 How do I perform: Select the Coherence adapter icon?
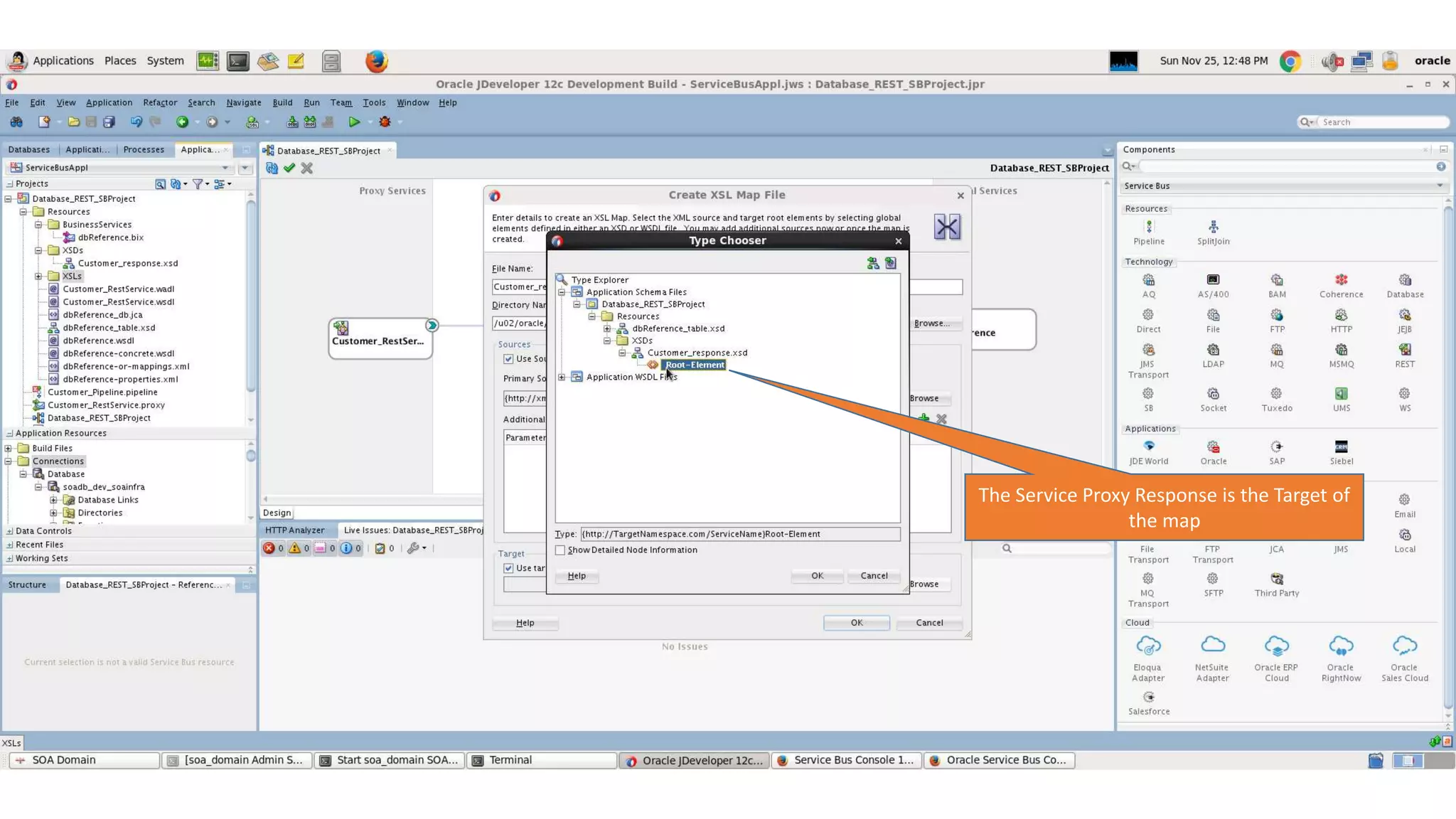coord(1341,280)
